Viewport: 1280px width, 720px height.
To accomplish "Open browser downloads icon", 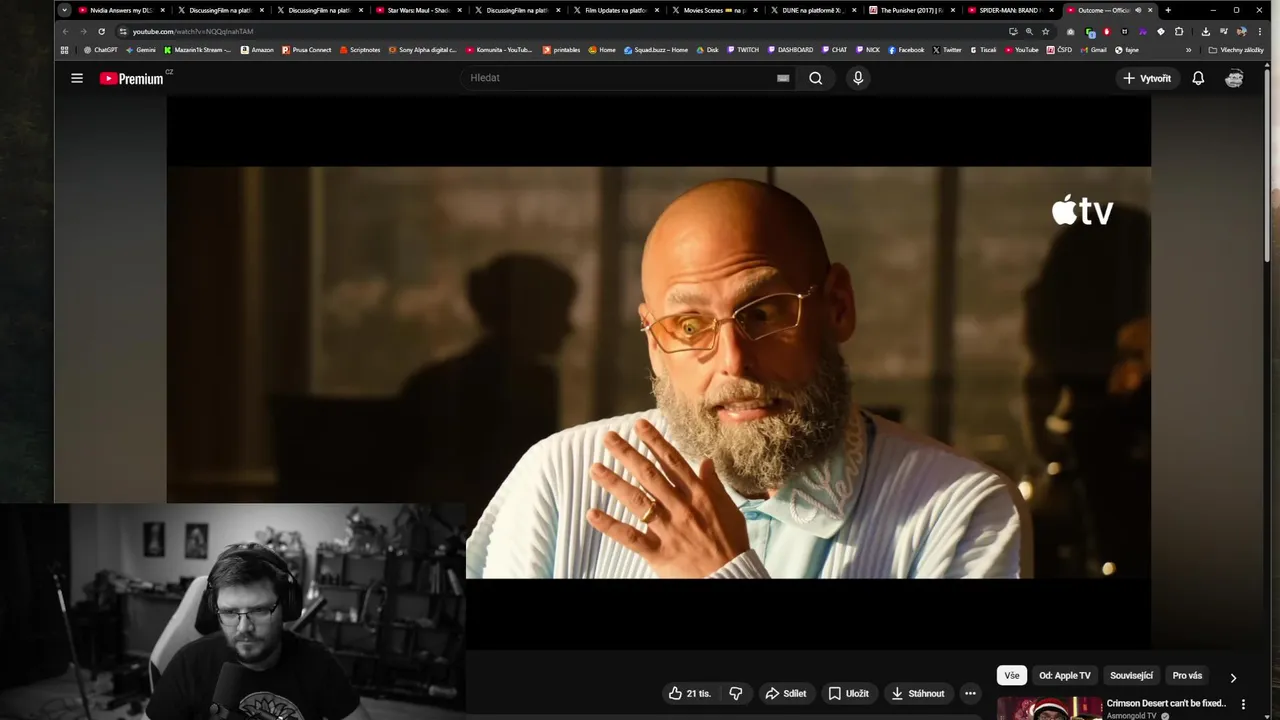I will (1205, 31).
